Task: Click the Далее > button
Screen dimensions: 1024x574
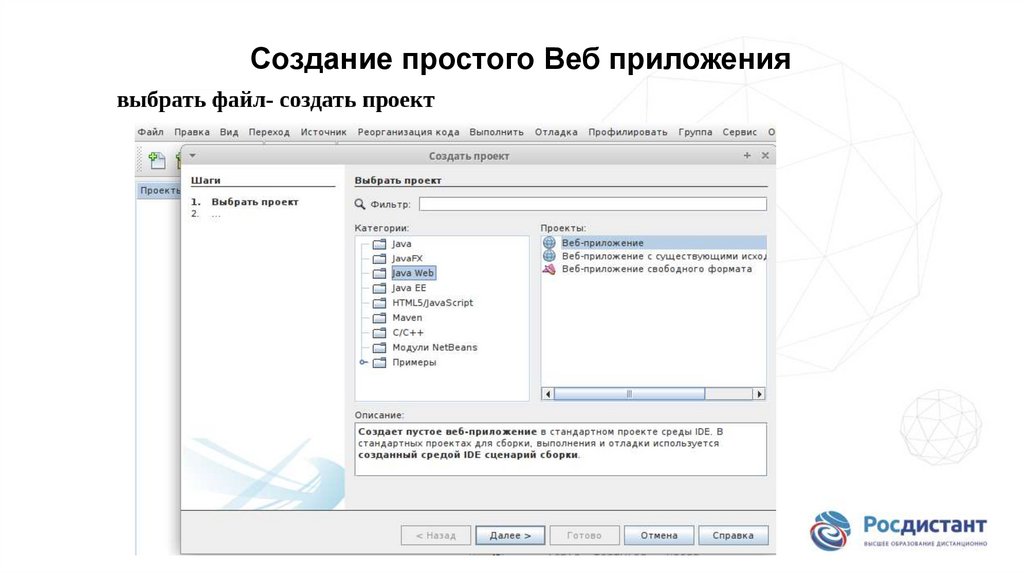Action: click(510, 535)
